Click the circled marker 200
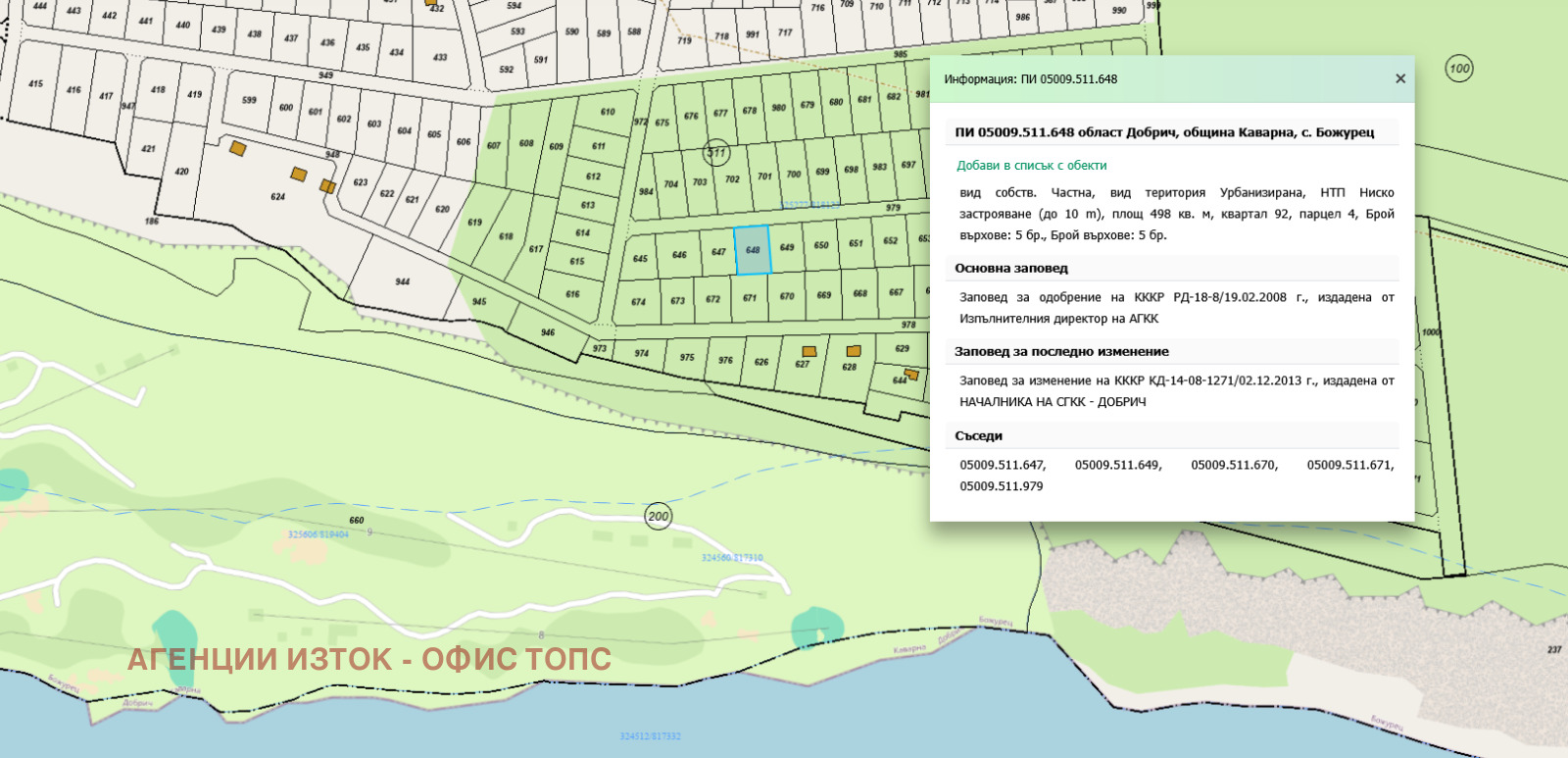 659,516
